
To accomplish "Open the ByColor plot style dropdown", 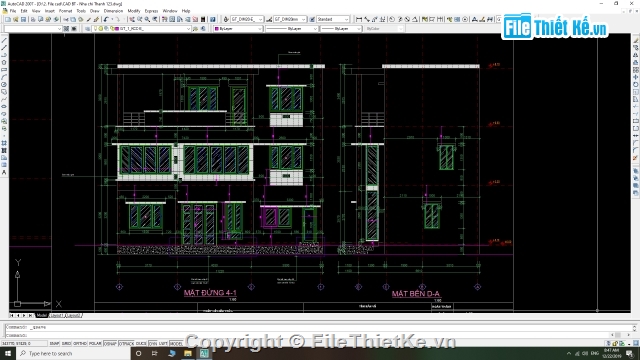I will click(384, 29).
